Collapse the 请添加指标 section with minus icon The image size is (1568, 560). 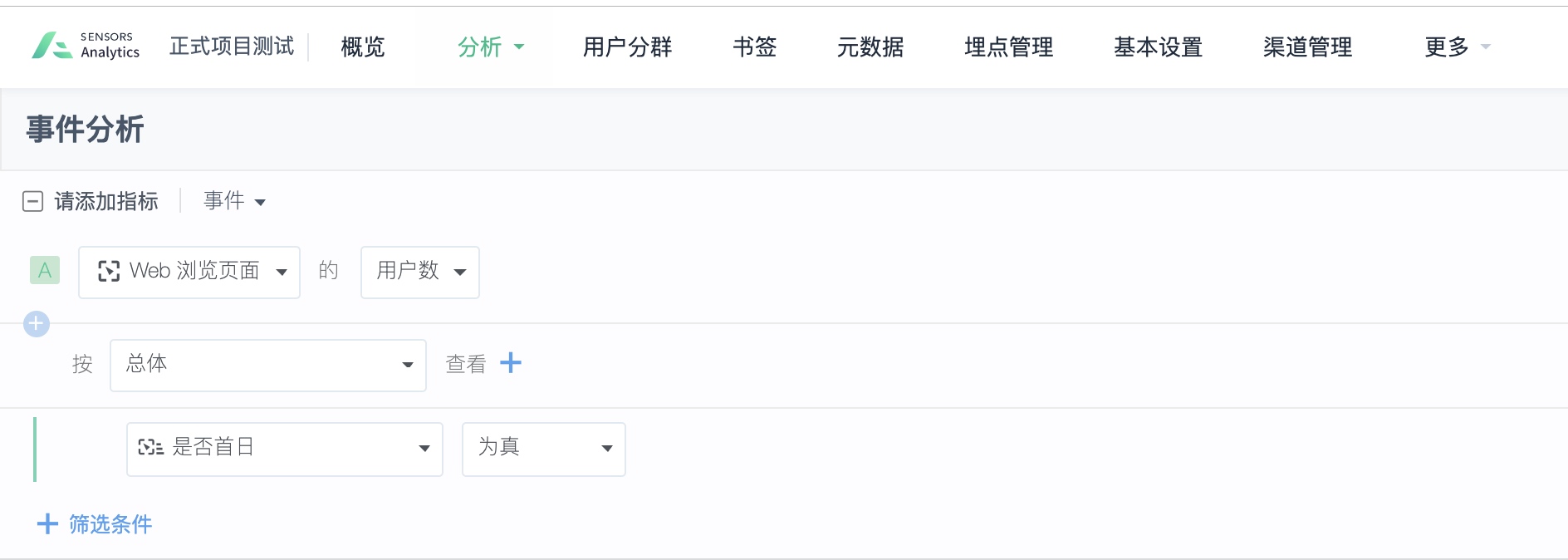[32, 201]
